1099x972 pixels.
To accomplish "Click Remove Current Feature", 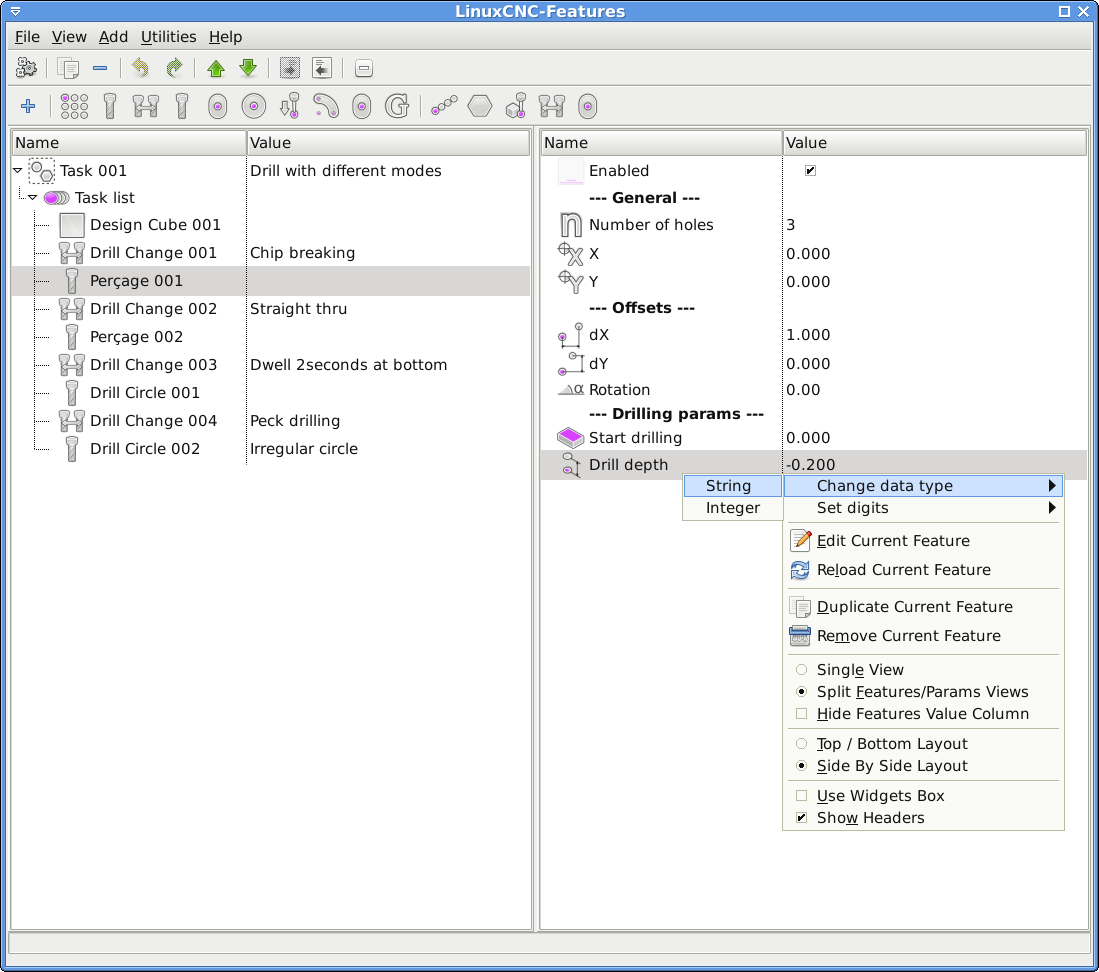I will click(x=924, y=636).
